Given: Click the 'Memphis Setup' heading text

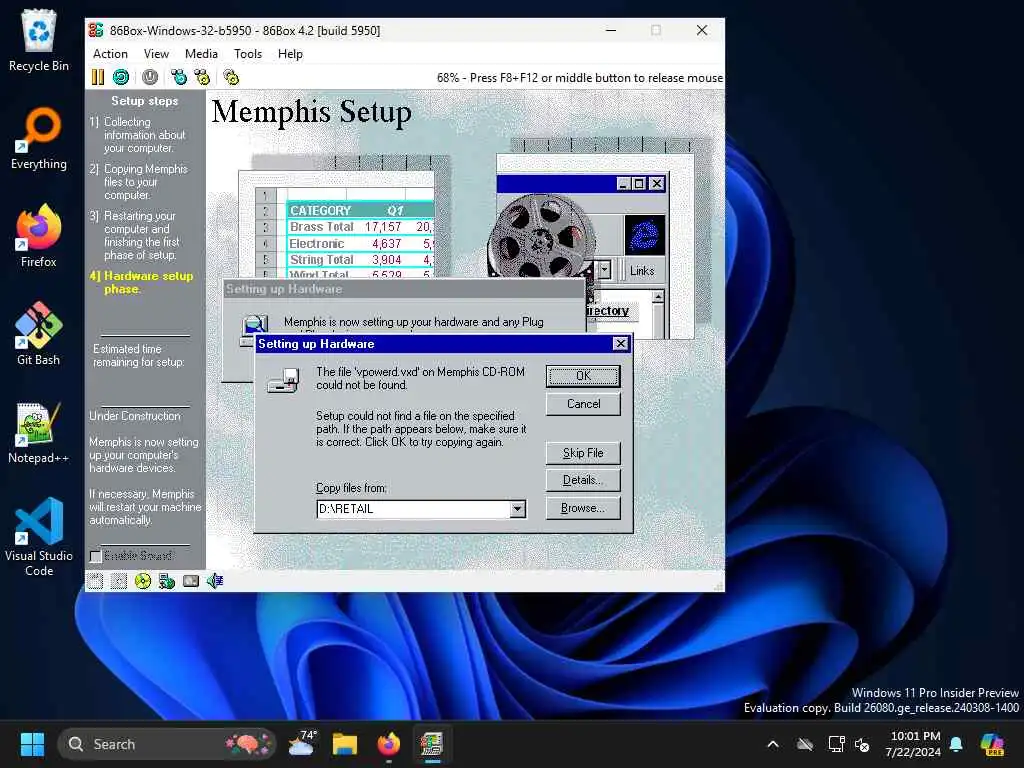Looking at the screenshot, I should (x=312, y=112).
